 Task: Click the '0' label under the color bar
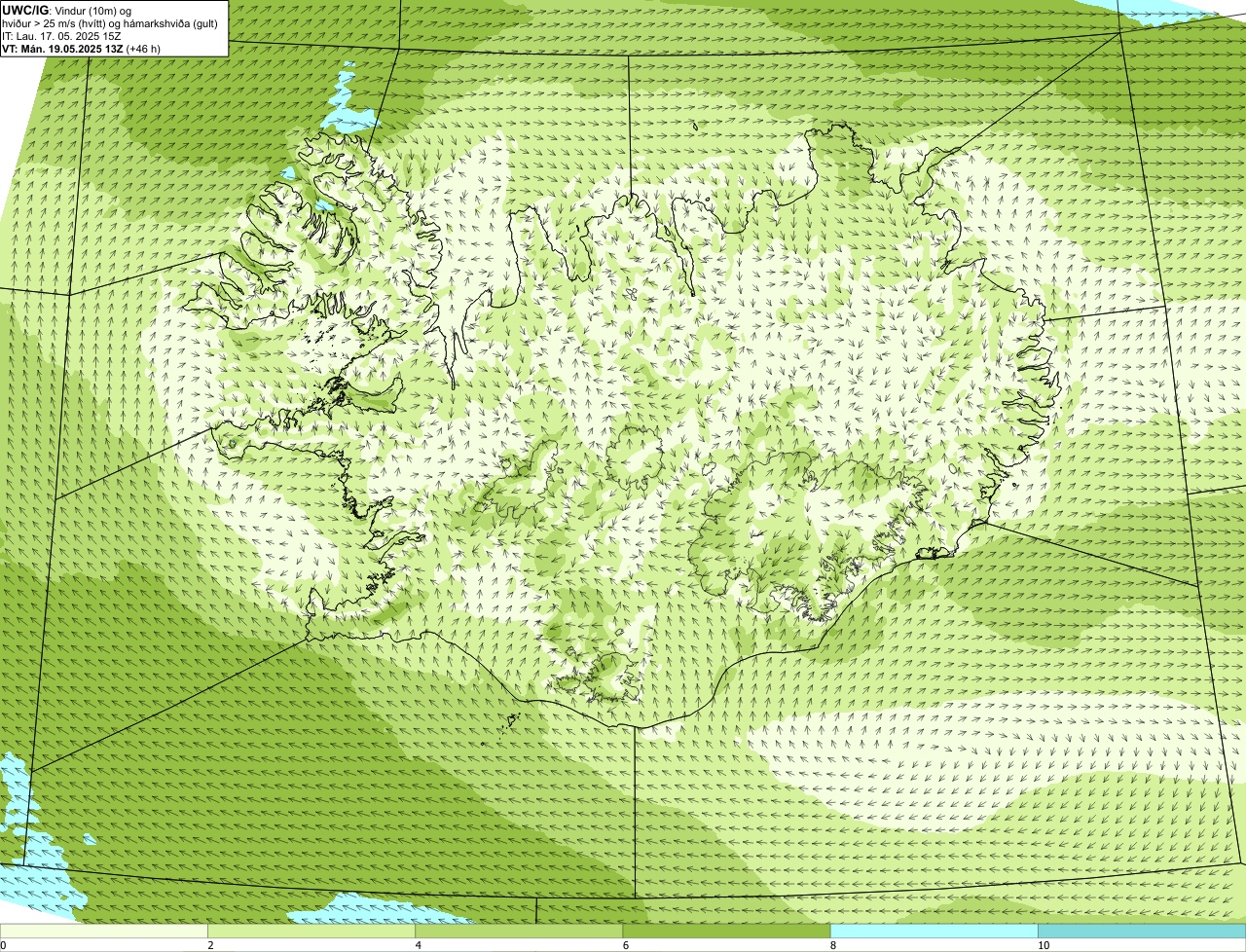(3, 945)
